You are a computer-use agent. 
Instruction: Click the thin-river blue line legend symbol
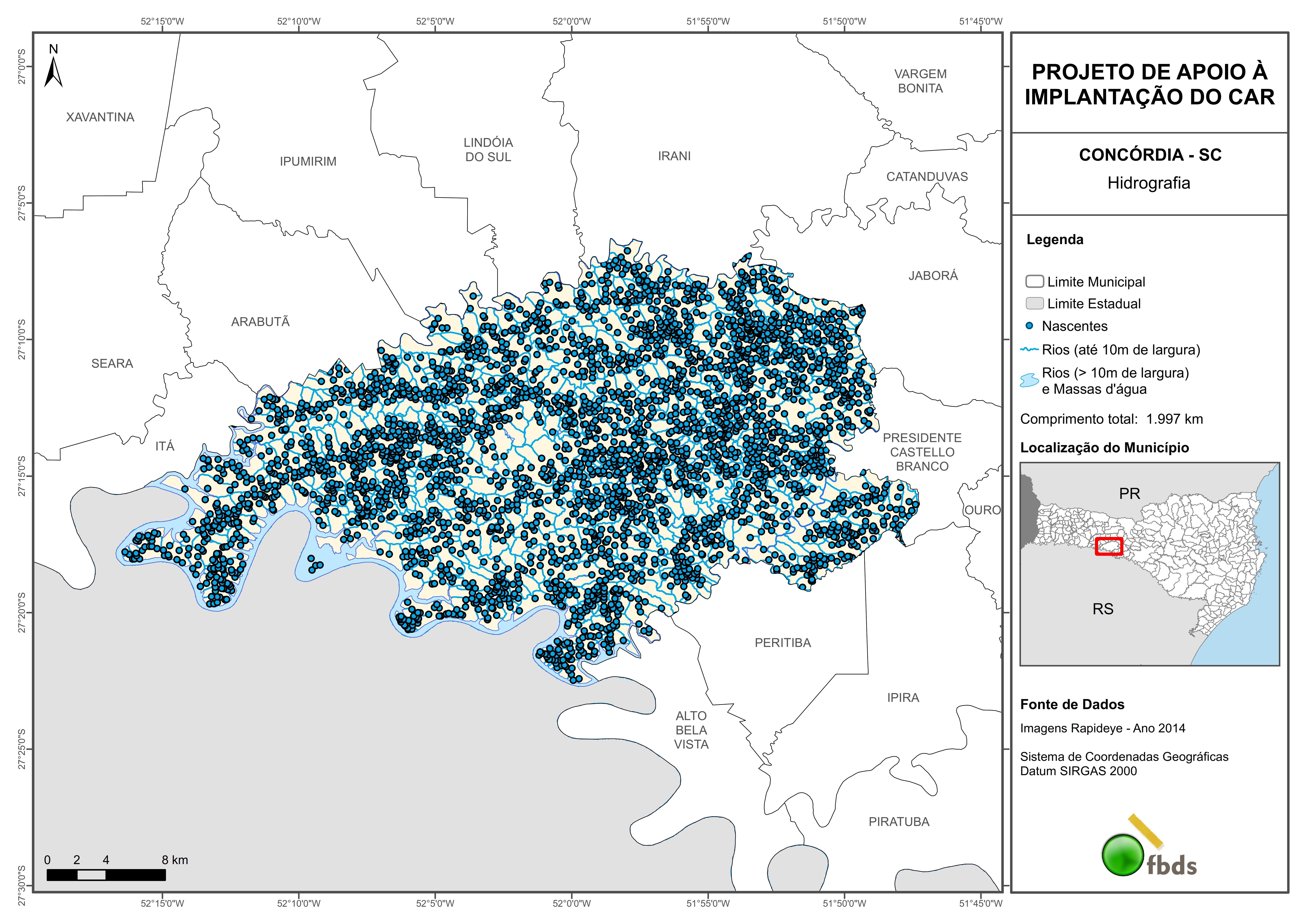(x=1029, y=349)
